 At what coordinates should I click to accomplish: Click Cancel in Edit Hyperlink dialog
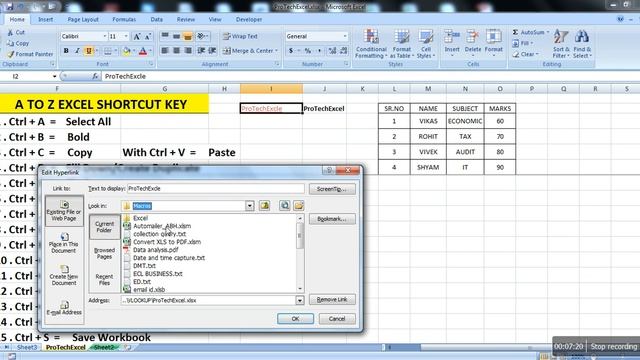[337, 319]
